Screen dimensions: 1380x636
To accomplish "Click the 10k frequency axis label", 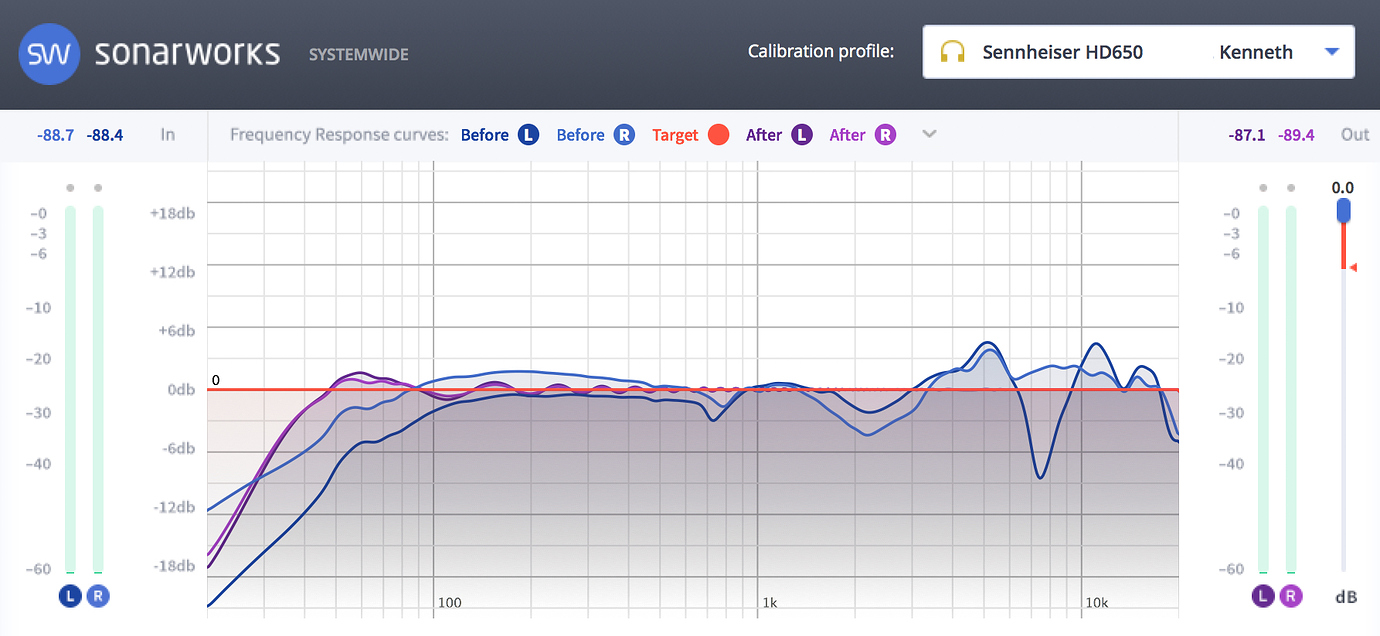I will 1097,602.
